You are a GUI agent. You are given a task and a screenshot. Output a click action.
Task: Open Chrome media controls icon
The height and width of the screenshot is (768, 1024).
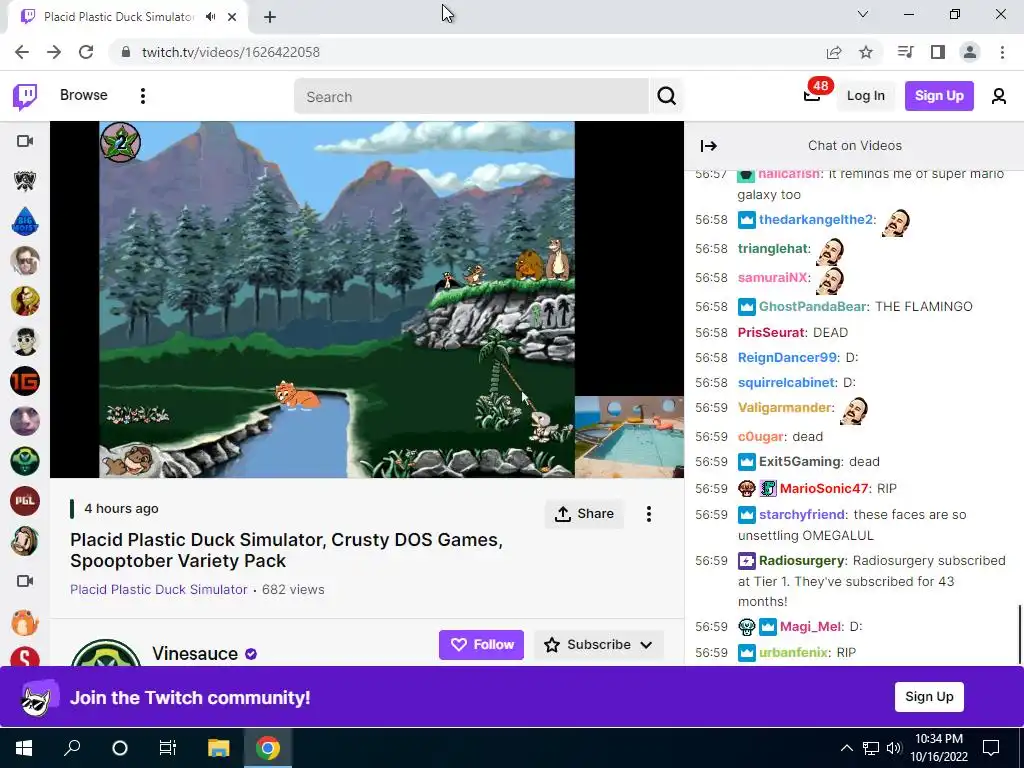905,52
